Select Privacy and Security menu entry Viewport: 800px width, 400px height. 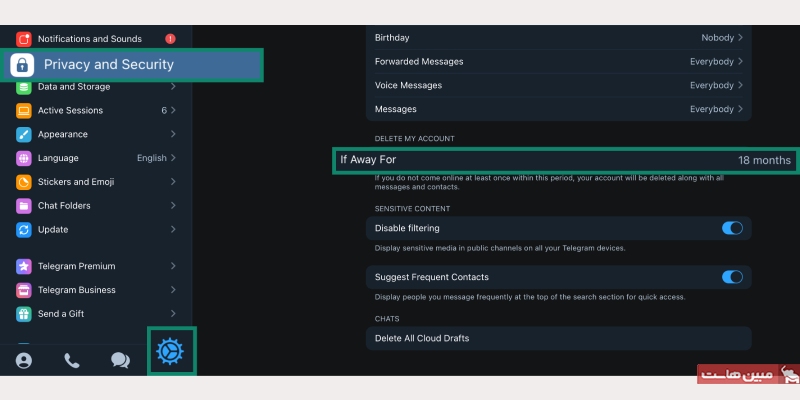click(132, 65)
